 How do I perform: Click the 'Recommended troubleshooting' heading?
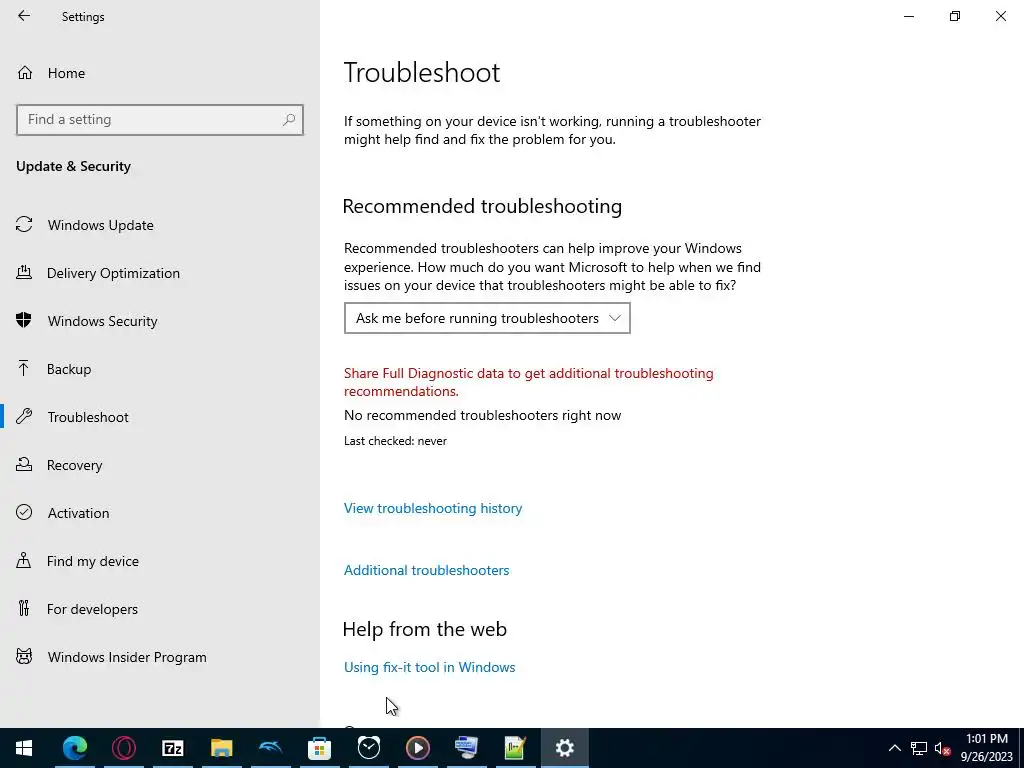pos(482,206)
